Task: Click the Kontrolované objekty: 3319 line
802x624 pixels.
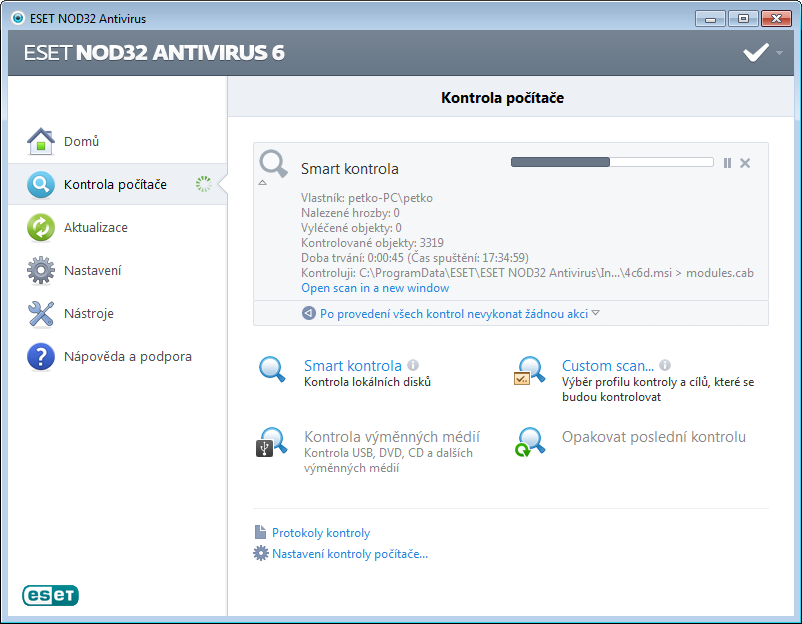Action: coord(372,242)
